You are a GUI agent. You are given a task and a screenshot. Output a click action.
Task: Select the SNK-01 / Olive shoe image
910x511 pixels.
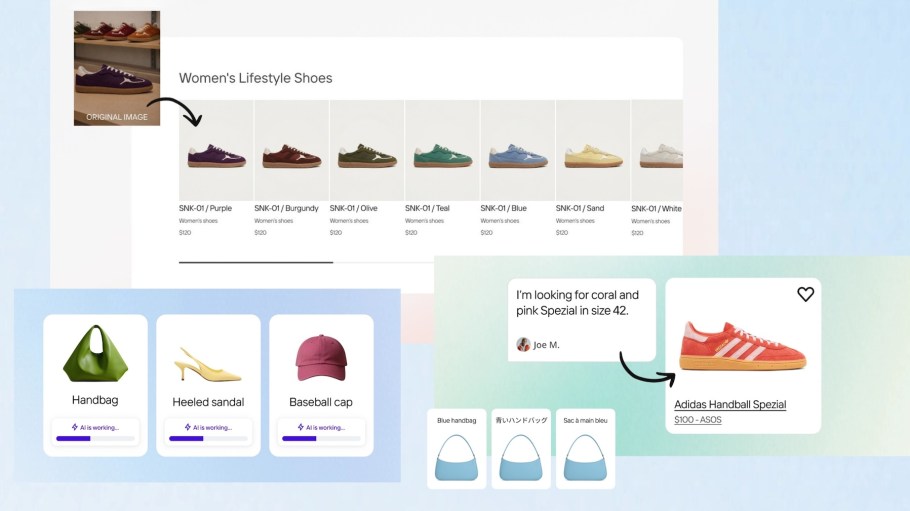point(367,150)
